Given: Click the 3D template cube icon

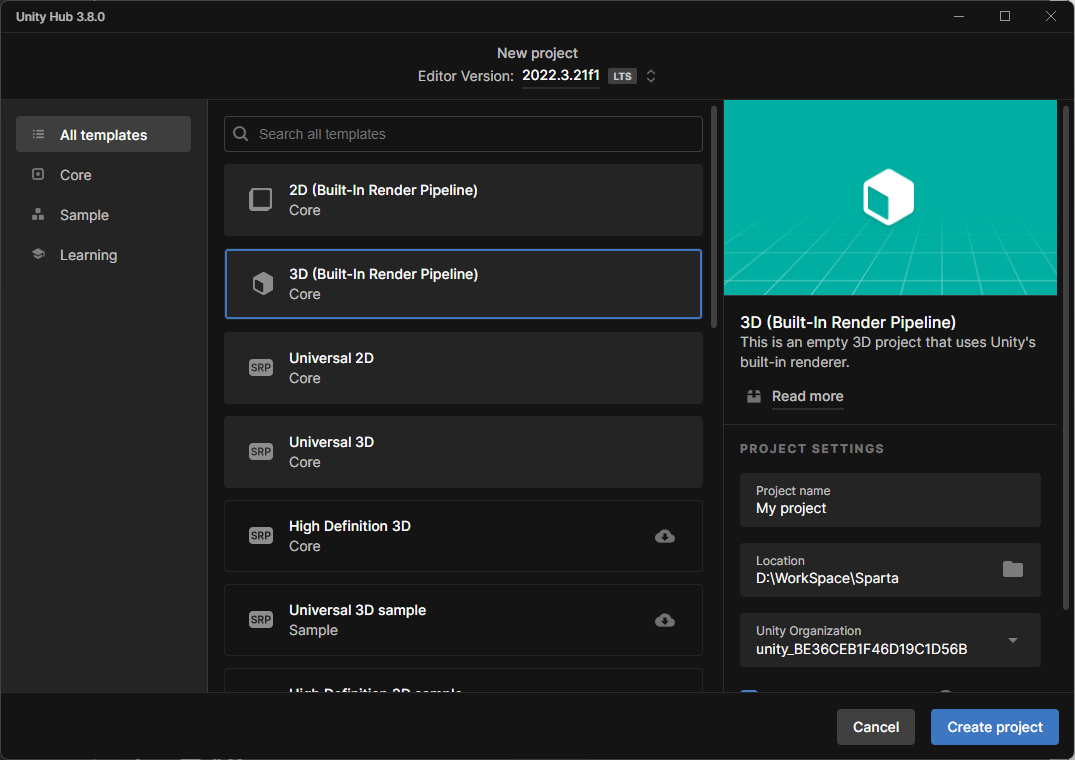Looking at the screenshot, I should coord(263,283).
